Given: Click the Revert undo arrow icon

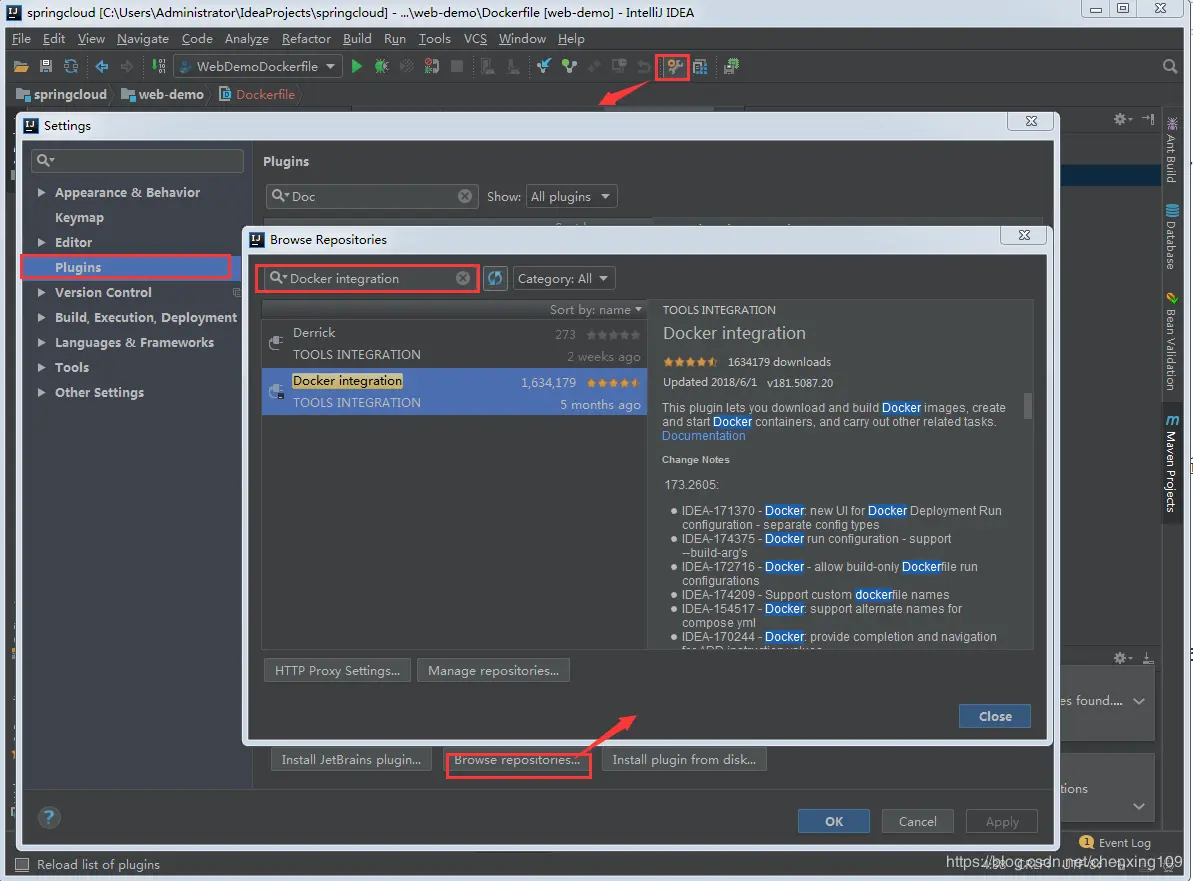Looking at the screenshot, I should [x=644, y=67].
